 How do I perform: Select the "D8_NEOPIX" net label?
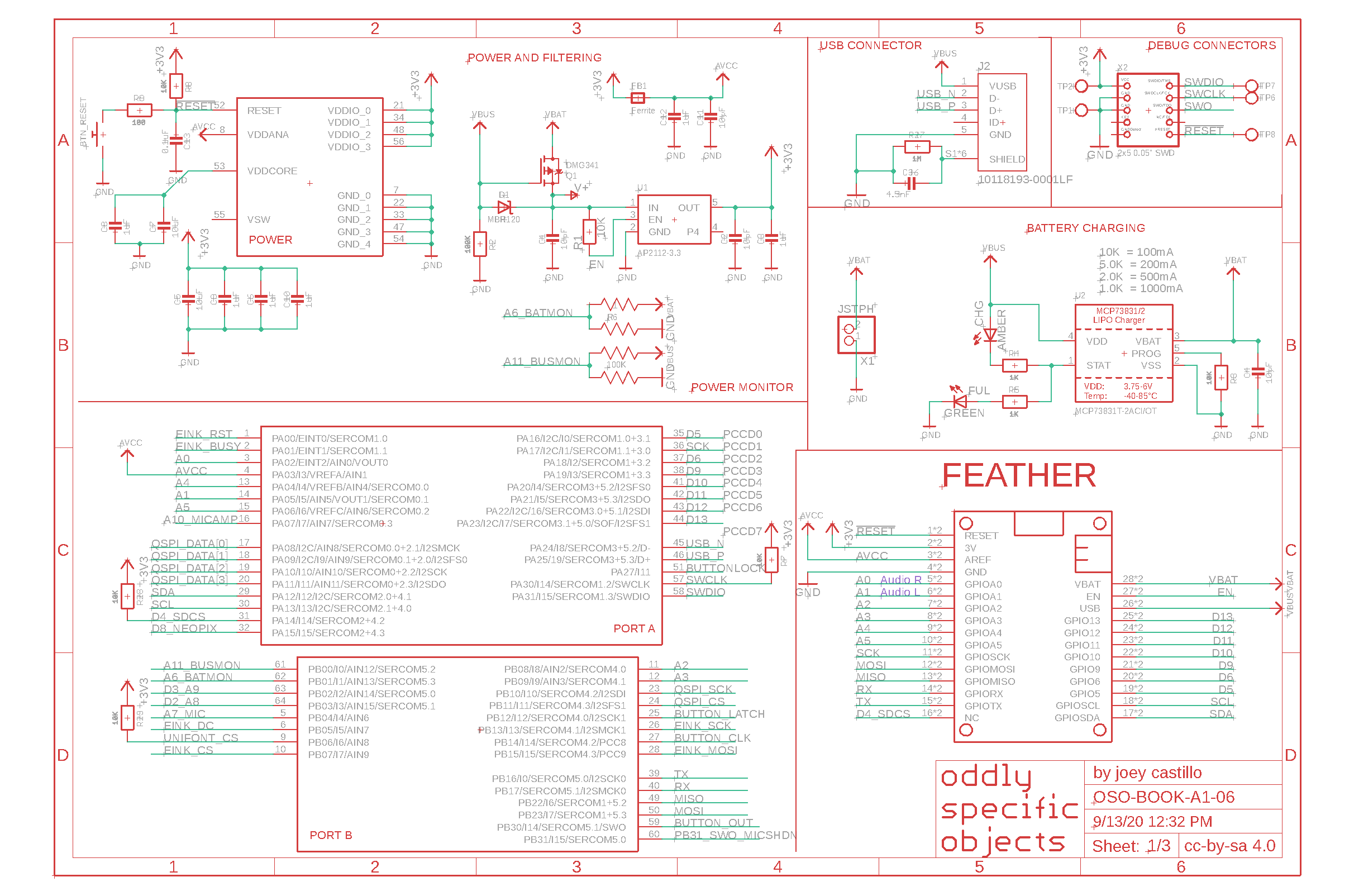184,628
